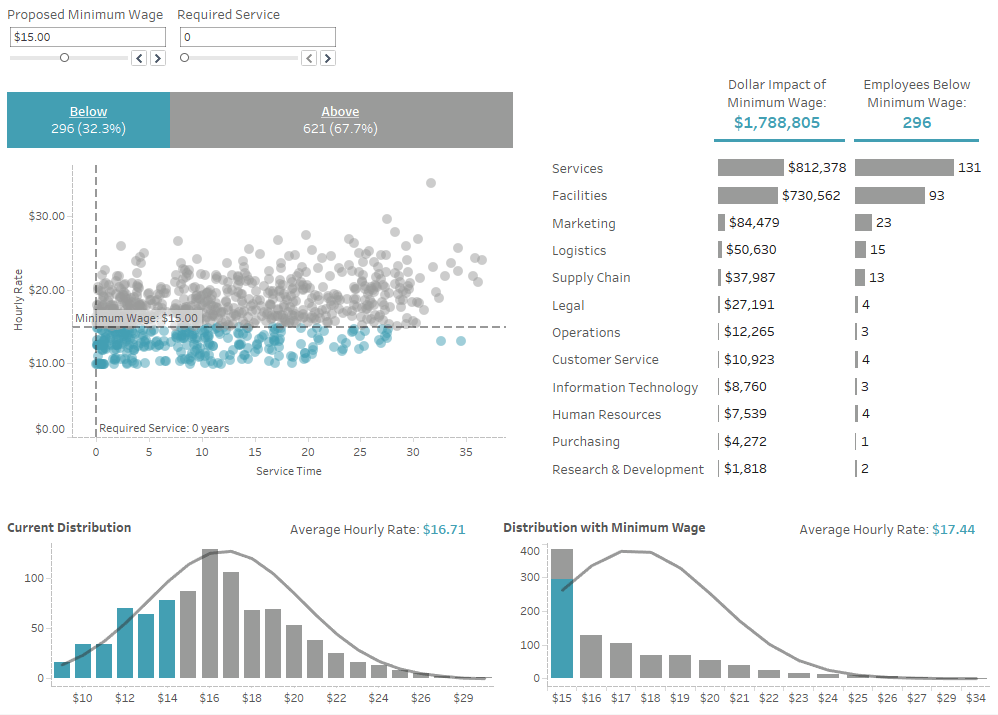Select the Services employees-below bar showing 131
The image size is (998, 715).
[904, 168]
